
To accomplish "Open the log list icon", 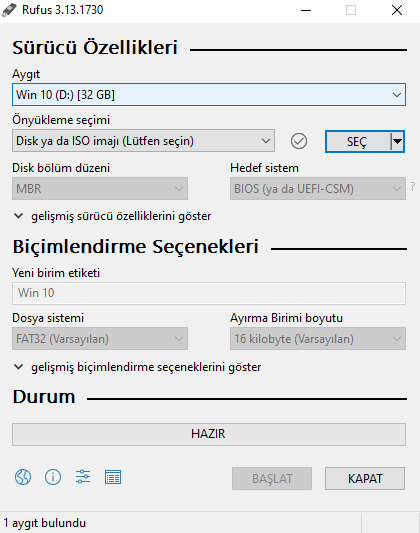I will tap(113, 477).
